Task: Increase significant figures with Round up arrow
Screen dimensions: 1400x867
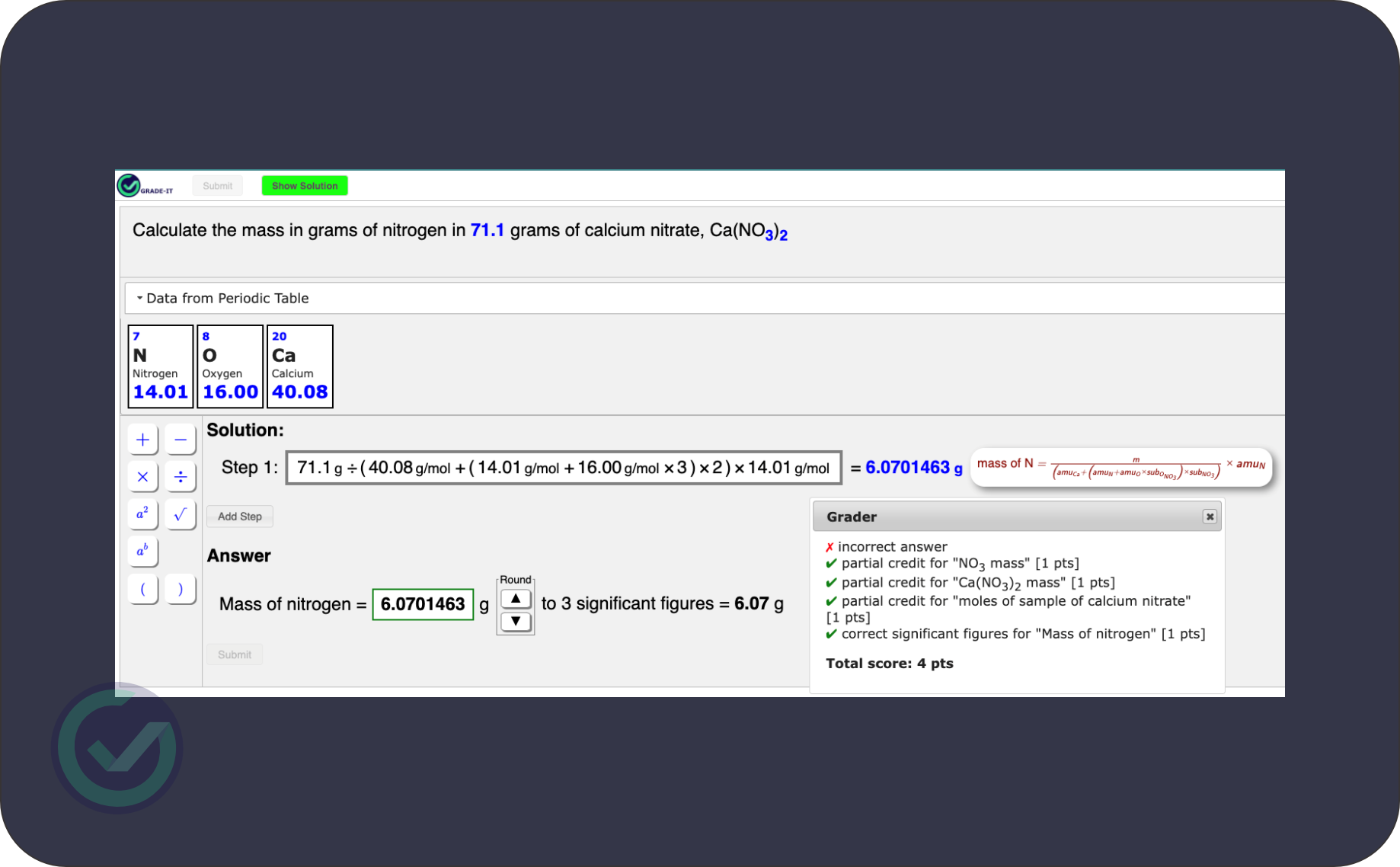Action: (516, 599)
